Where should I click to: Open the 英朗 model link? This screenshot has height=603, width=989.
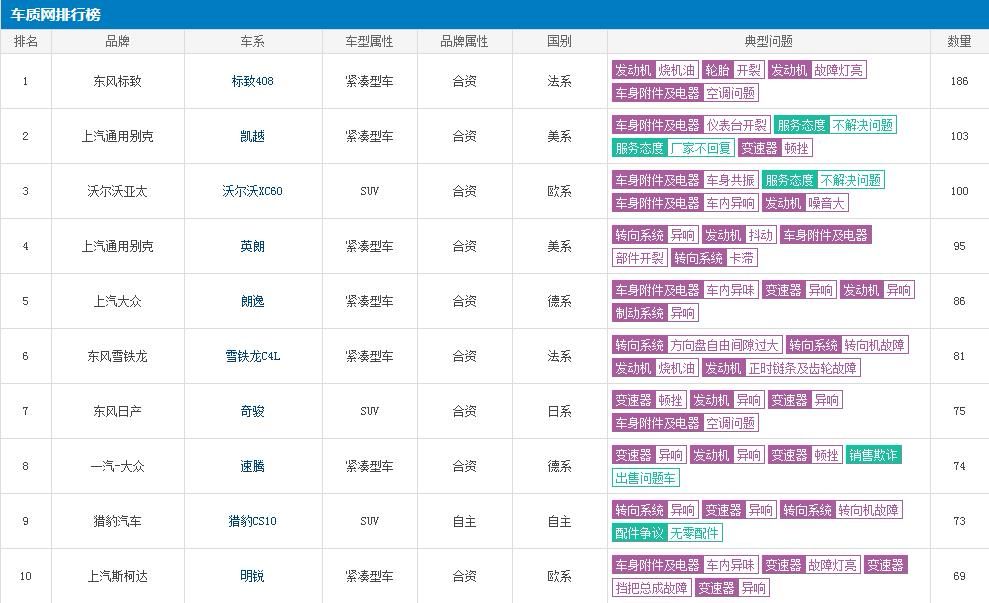251,246
